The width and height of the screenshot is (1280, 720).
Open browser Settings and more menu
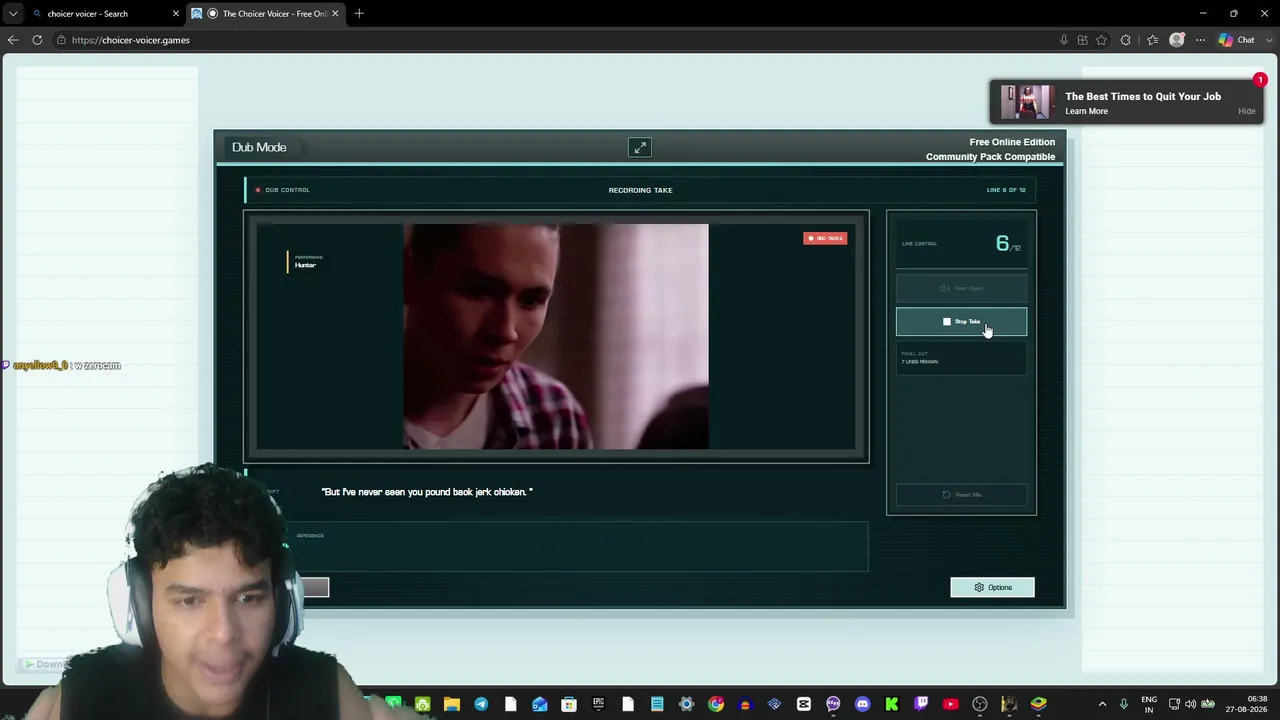(1201, 40)
